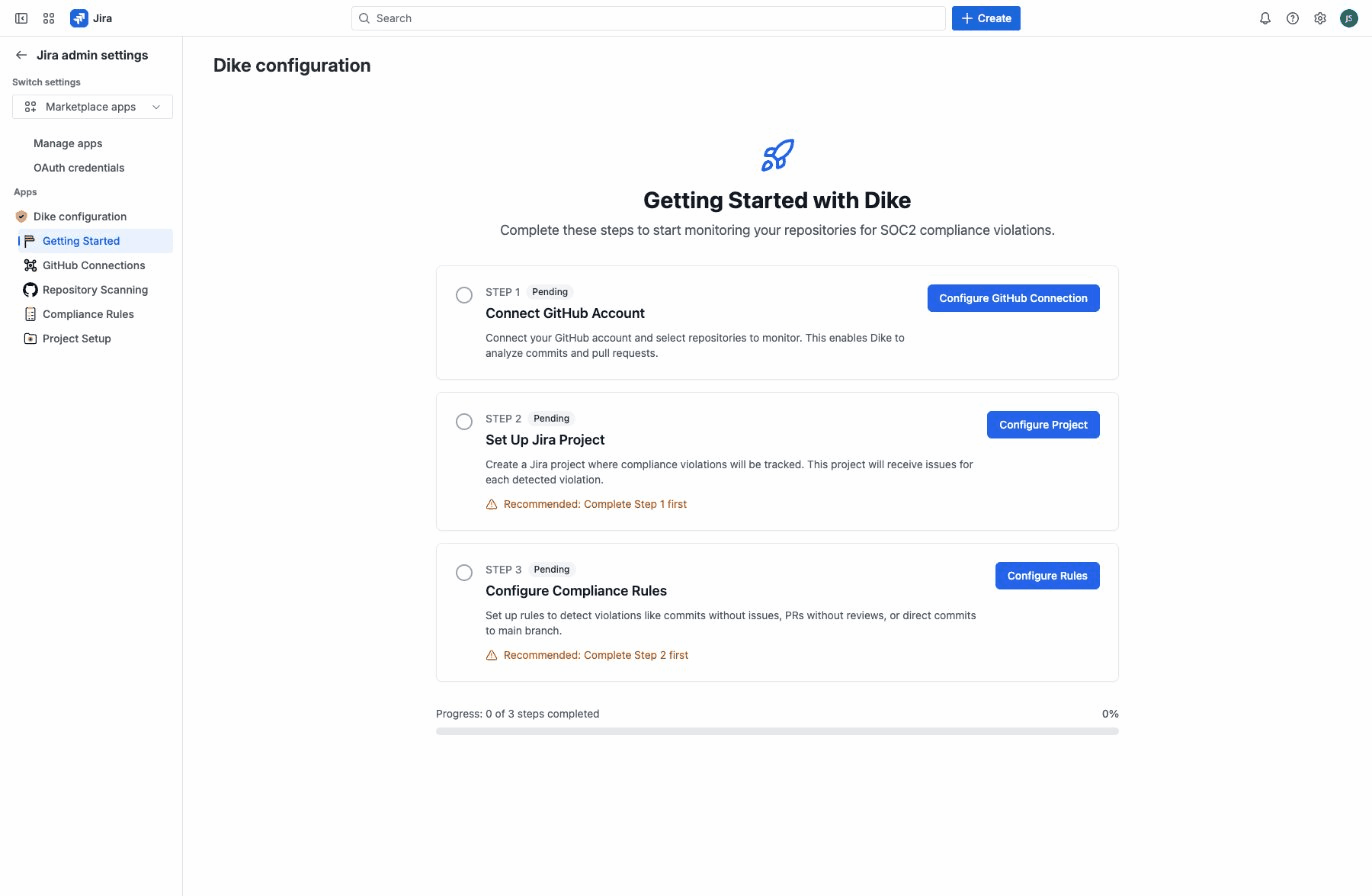Viewport: 1372px width, 896px height.
Task: Select the Project Setup icon
Action: (29, 338)
